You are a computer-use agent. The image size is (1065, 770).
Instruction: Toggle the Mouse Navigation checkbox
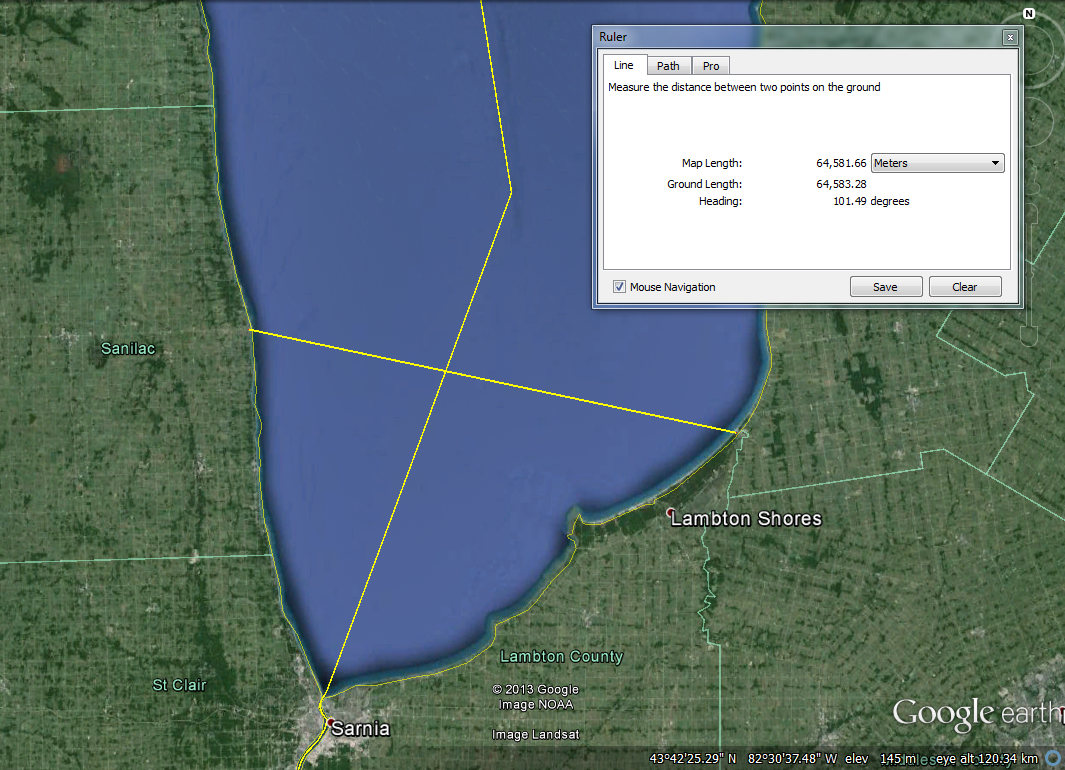[x=620, y=287]
